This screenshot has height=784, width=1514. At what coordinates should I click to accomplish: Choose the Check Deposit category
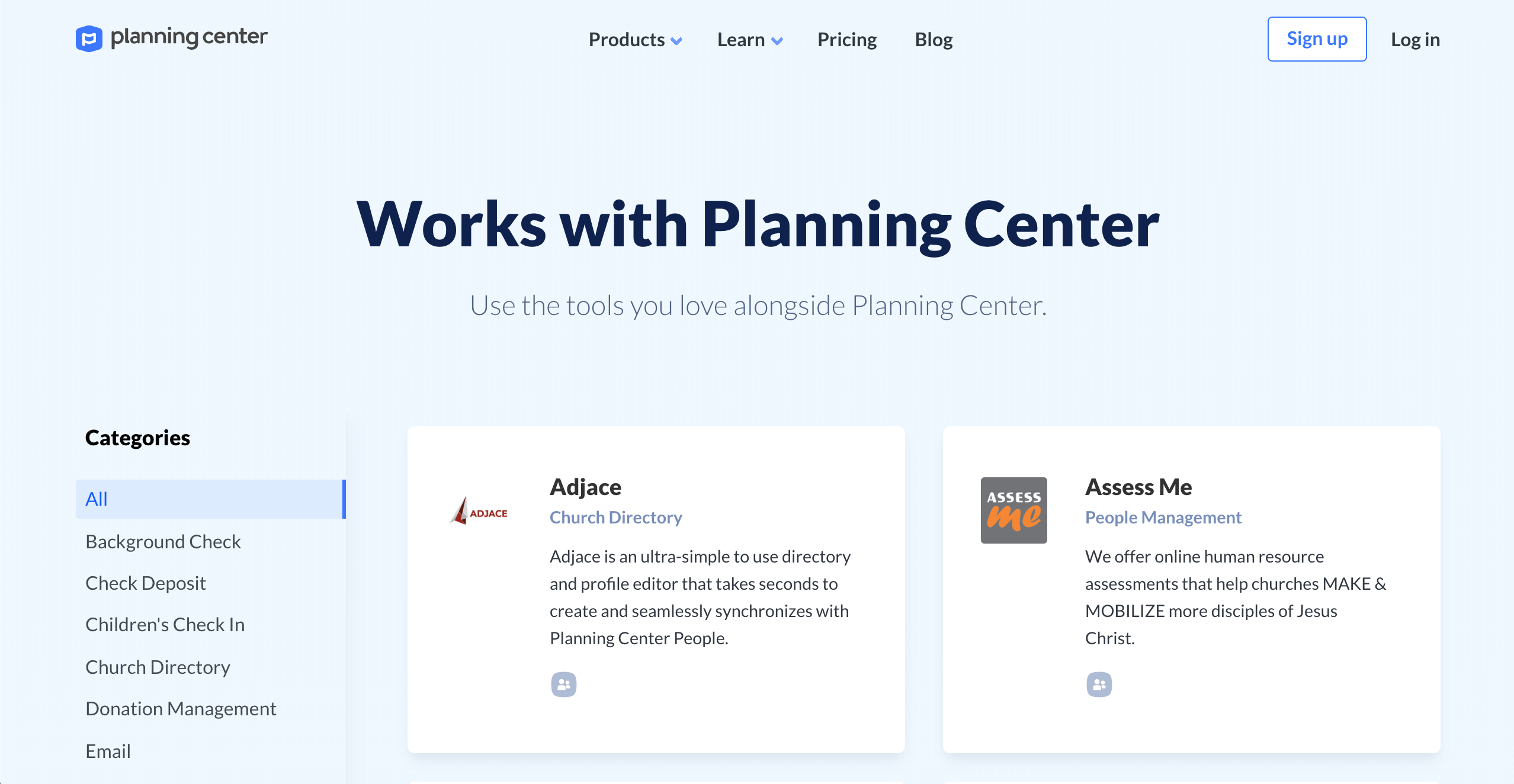coord(146,583)
